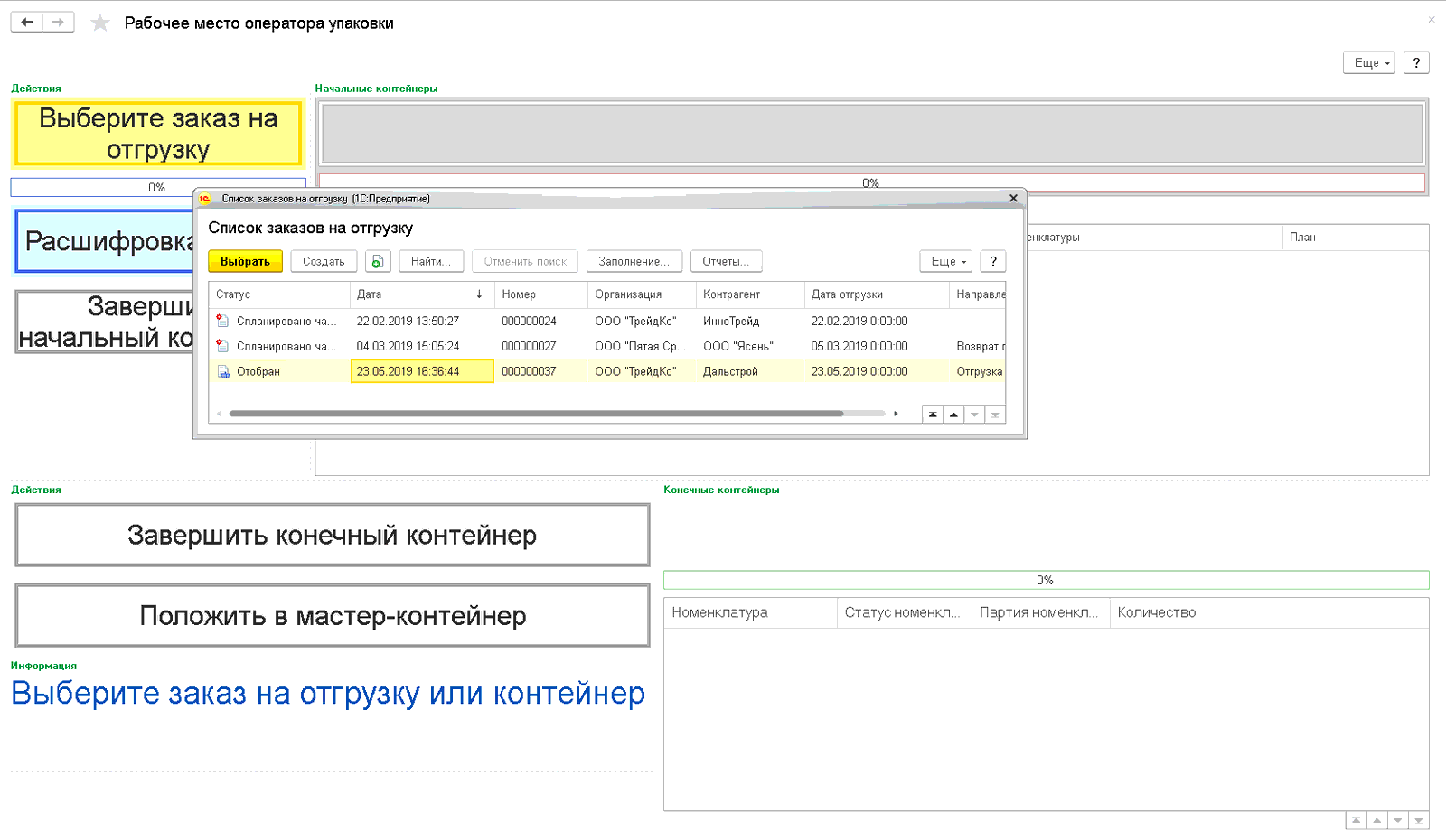
Task: Jump to first row in the final containers table
Action: click(1357, 820)
